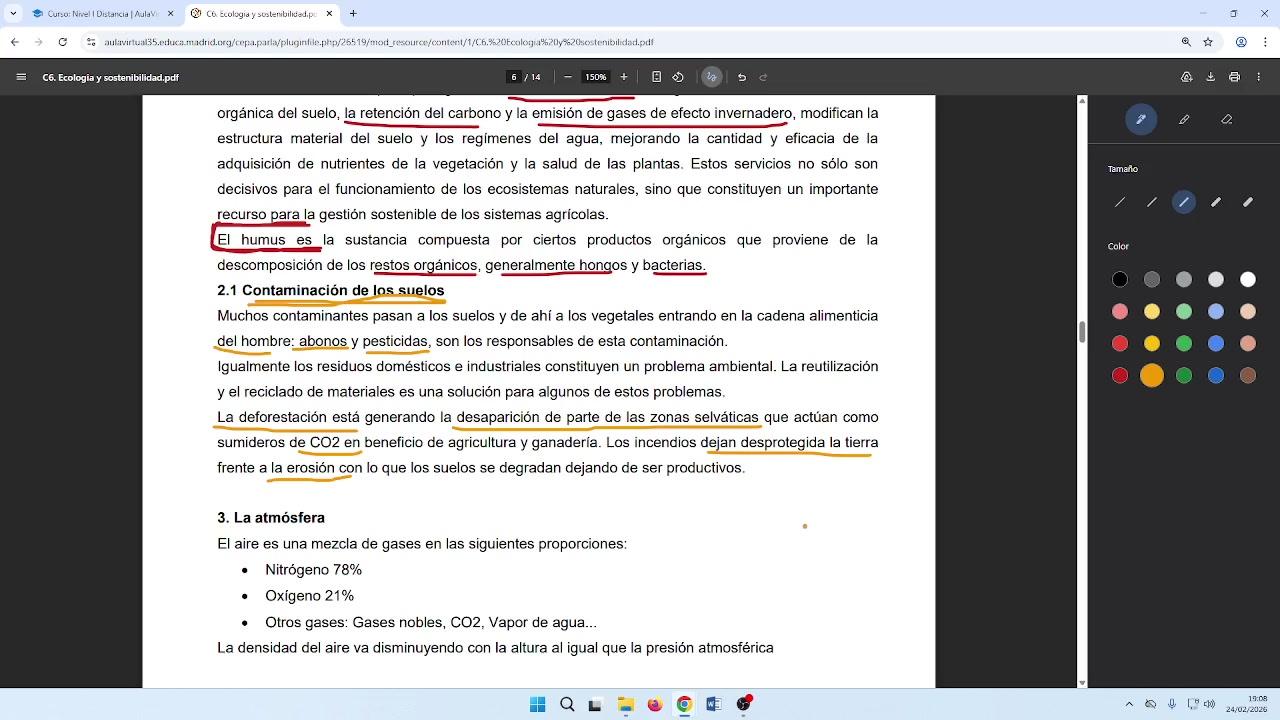Click the '3. La atmósfera' heading
Viewport: 1280px width, 720px height.
click(271, 518)
